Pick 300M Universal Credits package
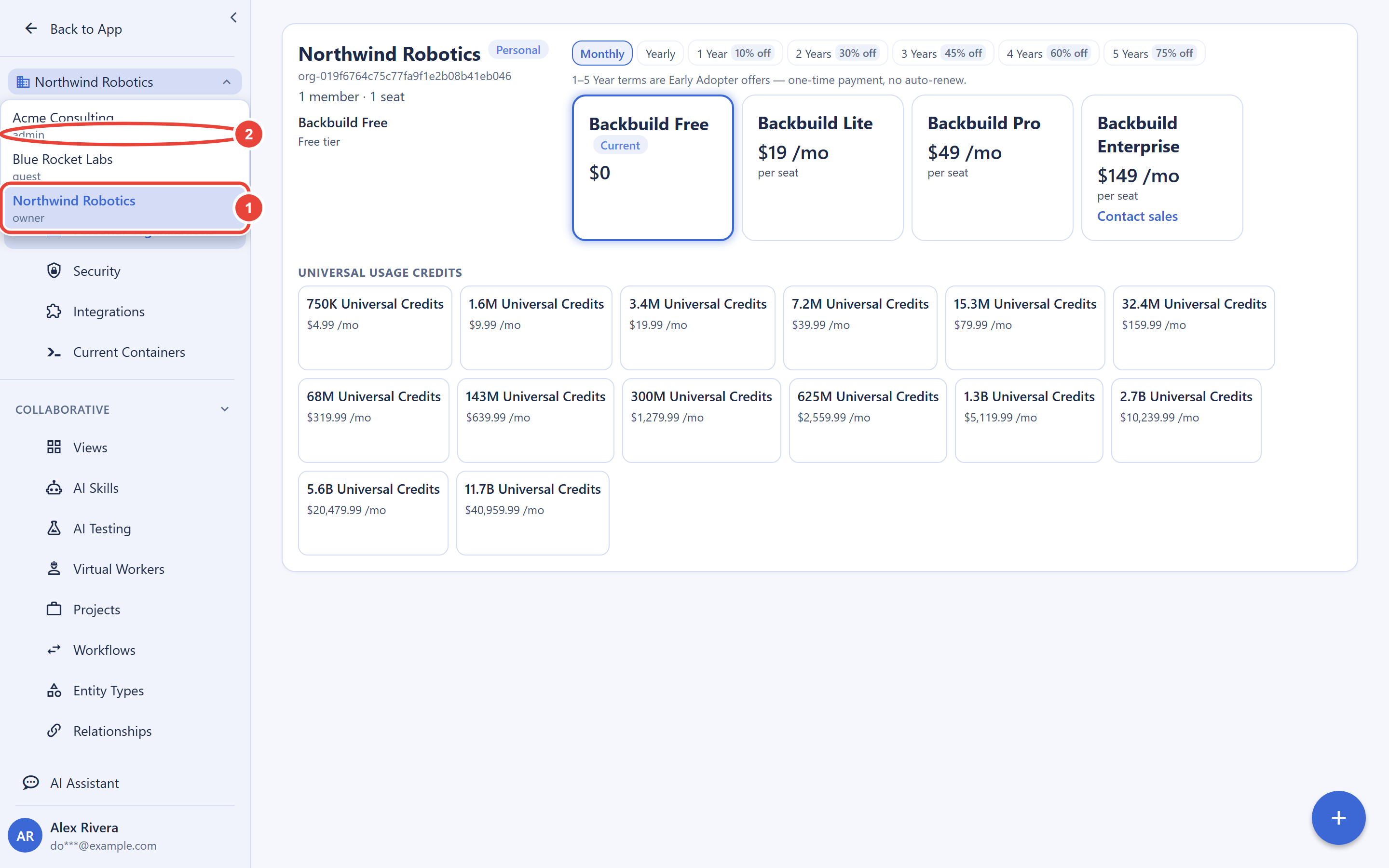 tap(701, 420)
